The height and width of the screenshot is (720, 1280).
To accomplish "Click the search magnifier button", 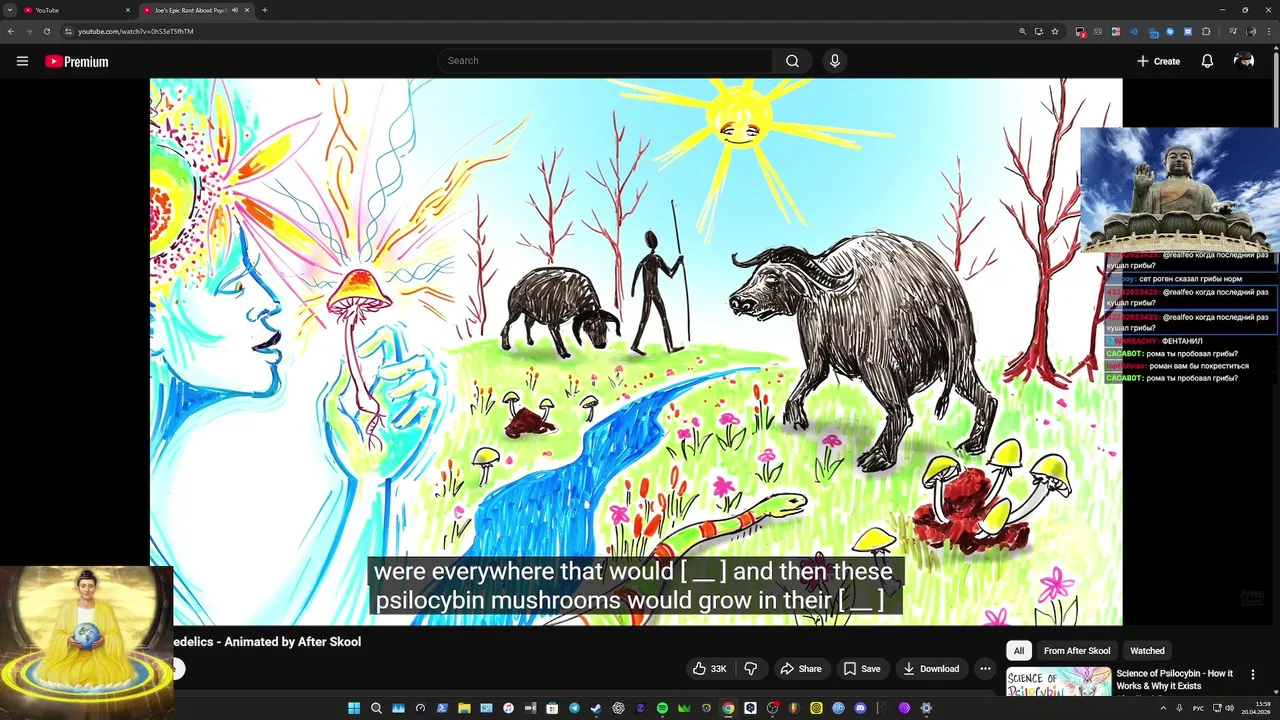I will [x=792, y=61].
